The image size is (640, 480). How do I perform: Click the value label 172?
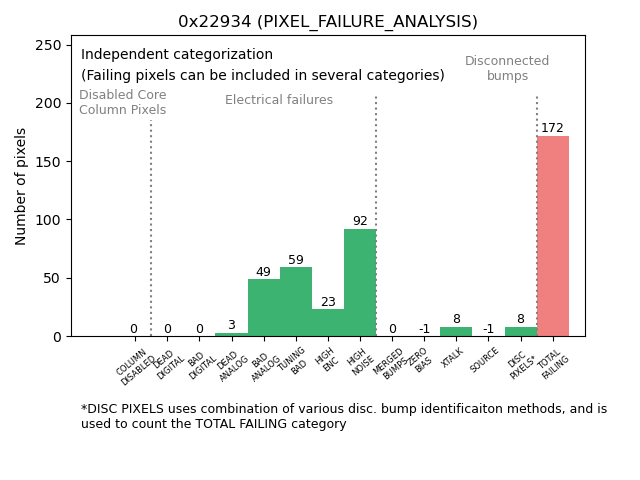pos(553,128)
